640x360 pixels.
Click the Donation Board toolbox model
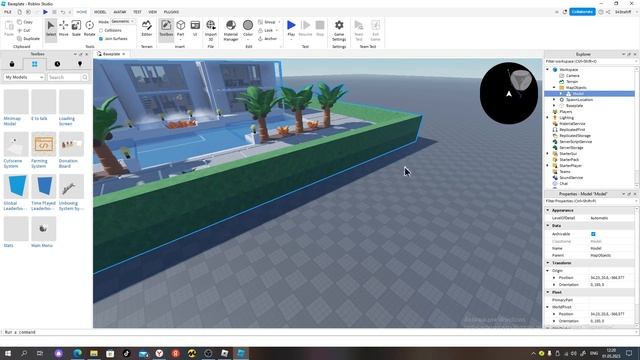pyautogui.click(x=71, y=150)
